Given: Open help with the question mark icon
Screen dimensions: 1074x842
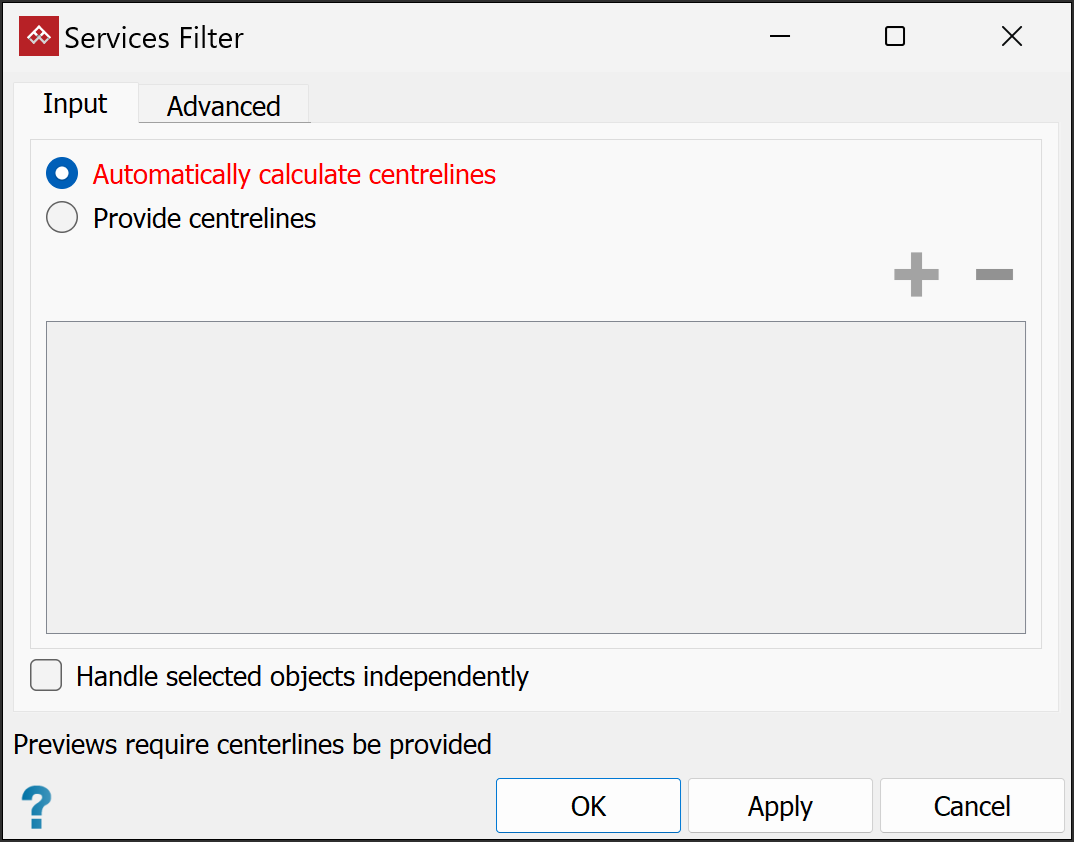Looking at the screenshot, I should tap(36, 806).
